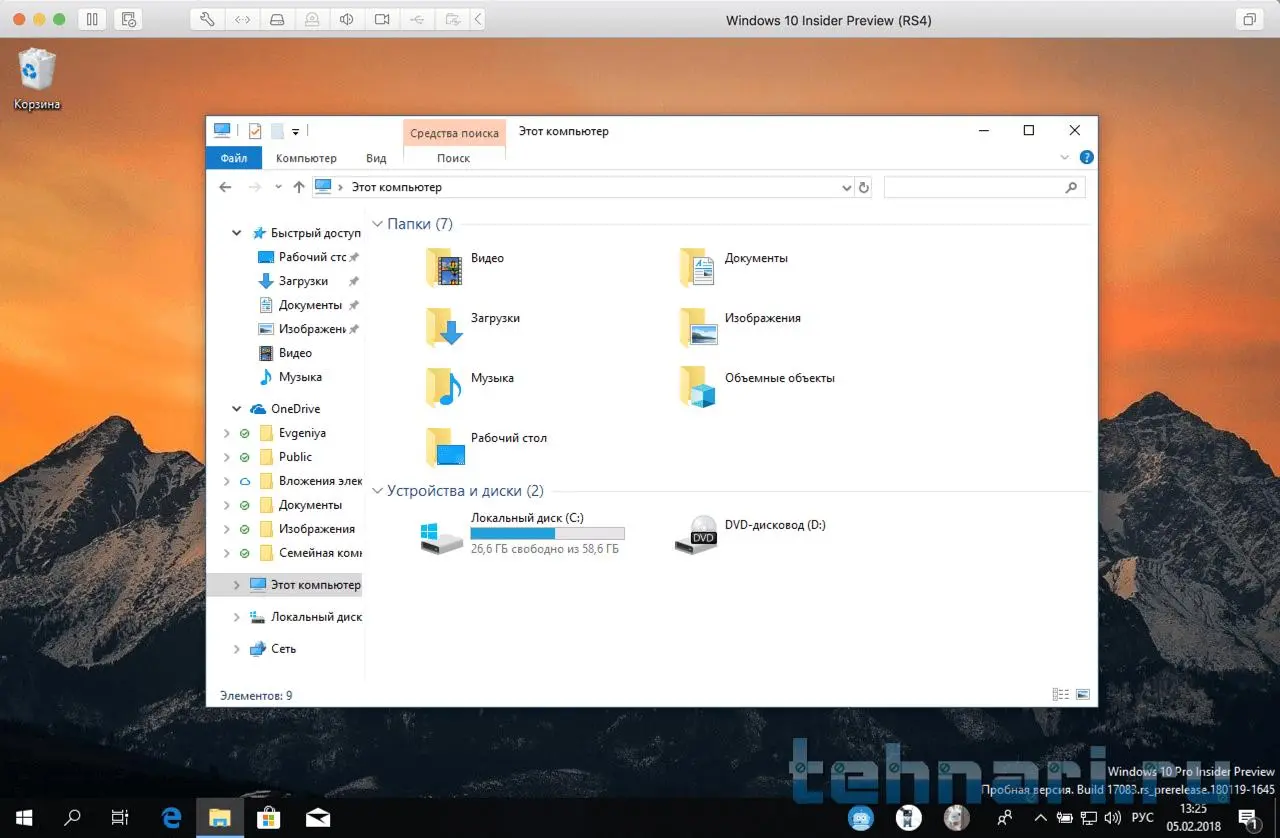This screenshot has height=838, width=1280.
Task: Expand the Сеть tree node
Action: [x=237, y=649]
